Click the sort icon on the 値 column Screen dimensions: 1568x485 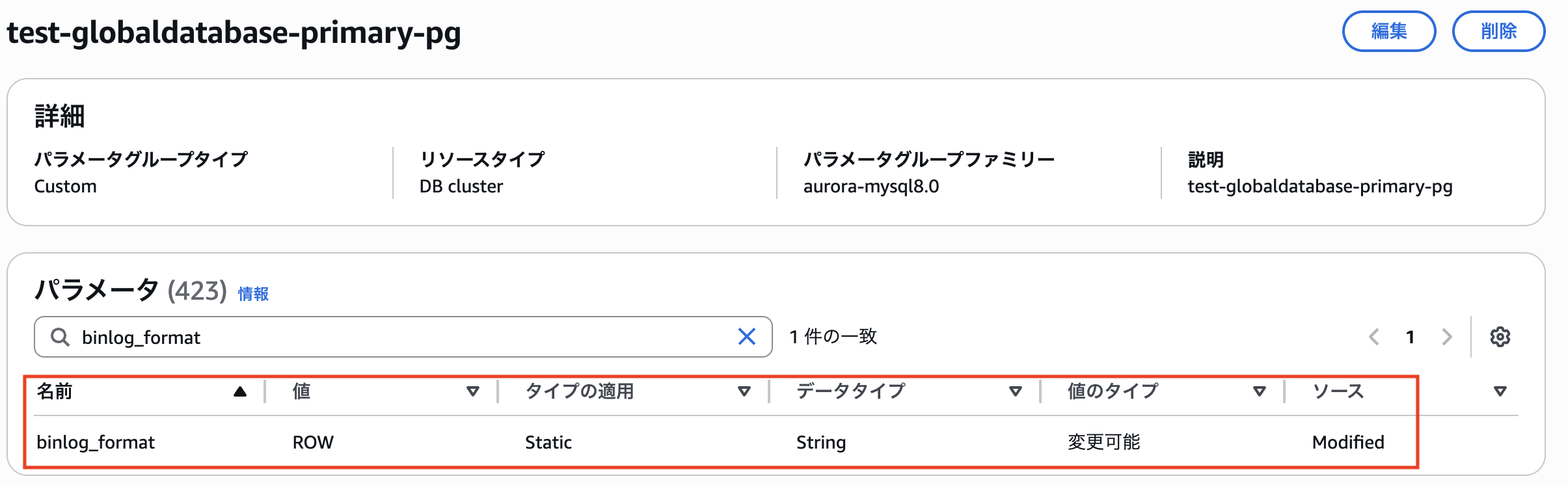click(473, 391)
